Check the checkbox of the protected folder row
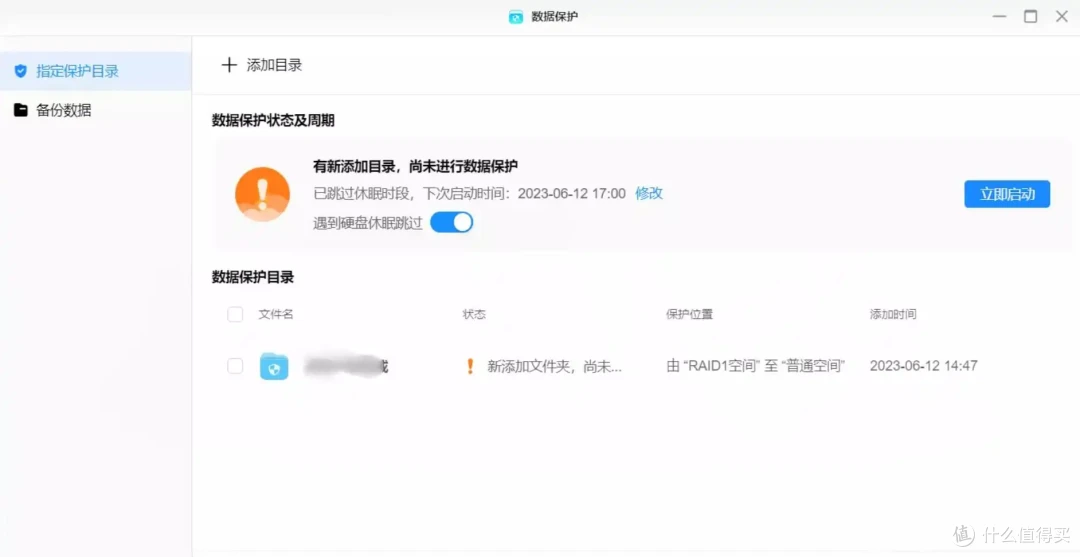Viewport: 1080px width, 557px height. 235,366
